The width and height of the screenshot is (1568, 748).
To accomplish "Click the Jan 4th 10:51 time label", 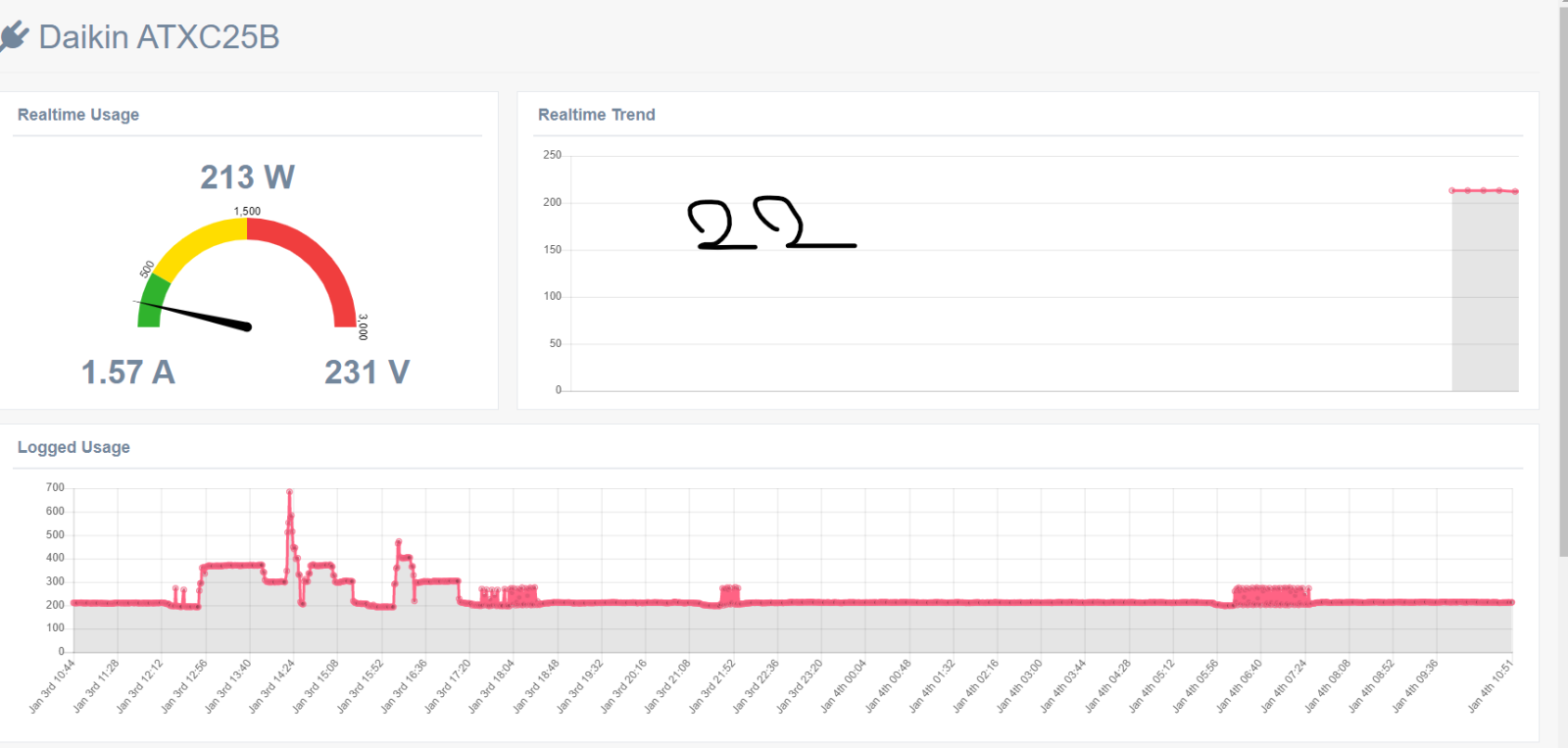I will [1491, 685].
